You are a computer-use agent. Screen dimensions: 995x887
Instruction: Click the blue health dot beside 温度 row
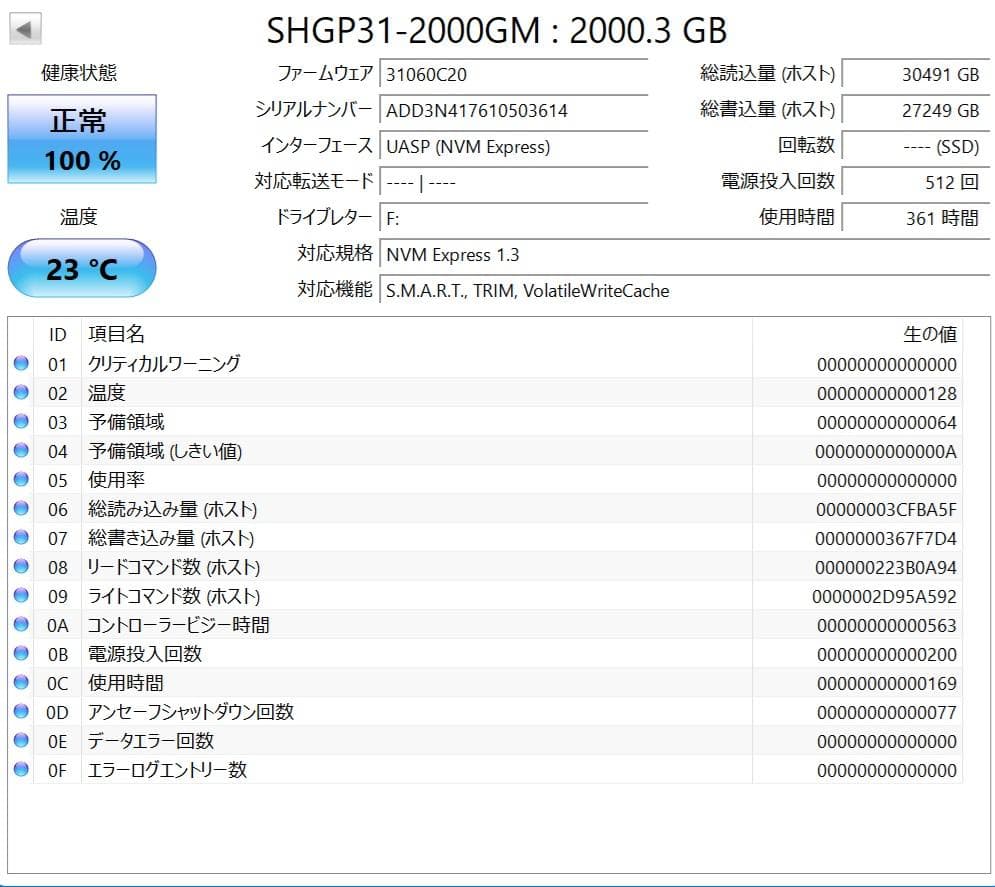[22, 393]
